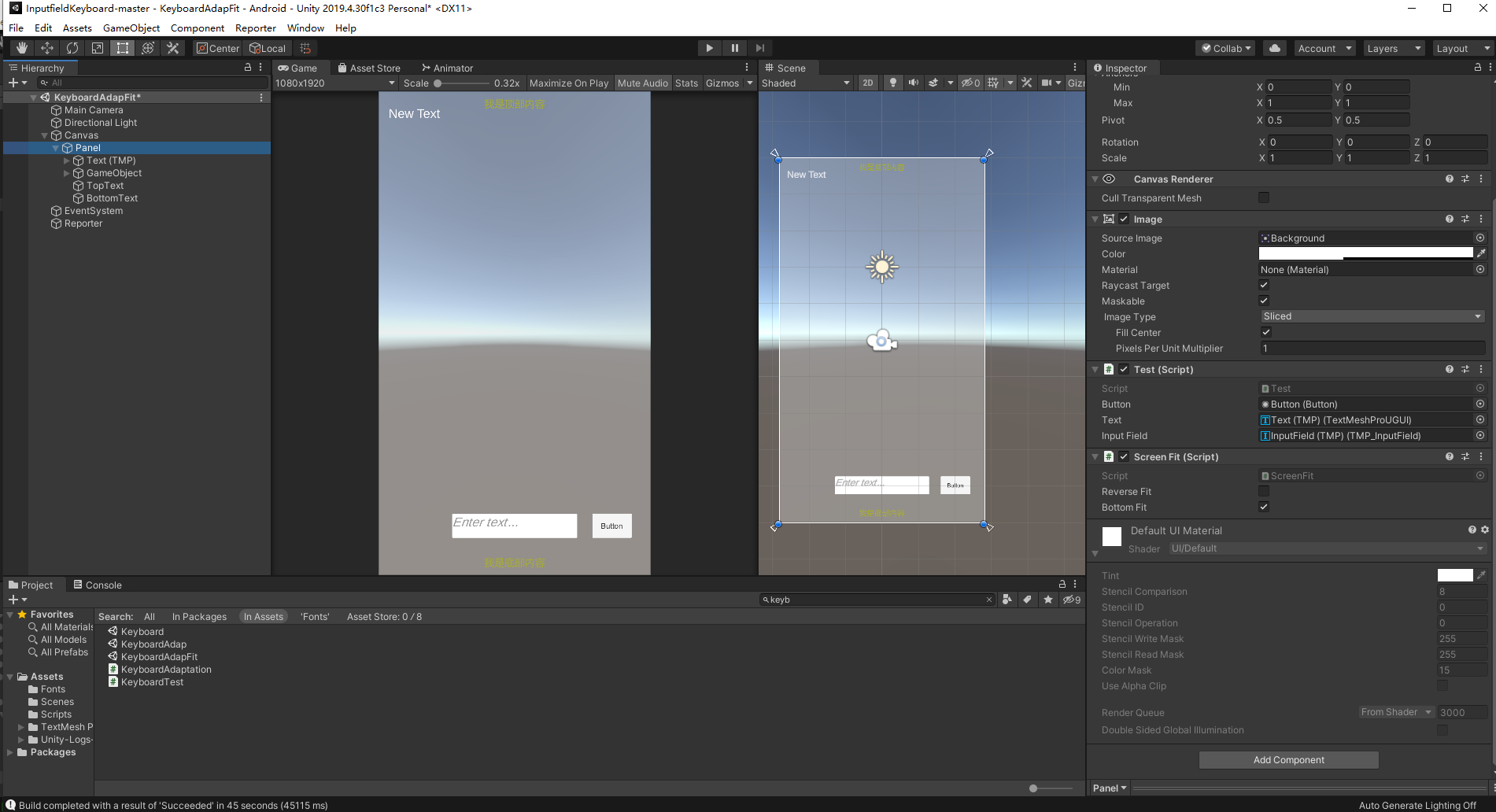Click search by type icon in Project
1496x812 pixels.
coord(1007,600)
